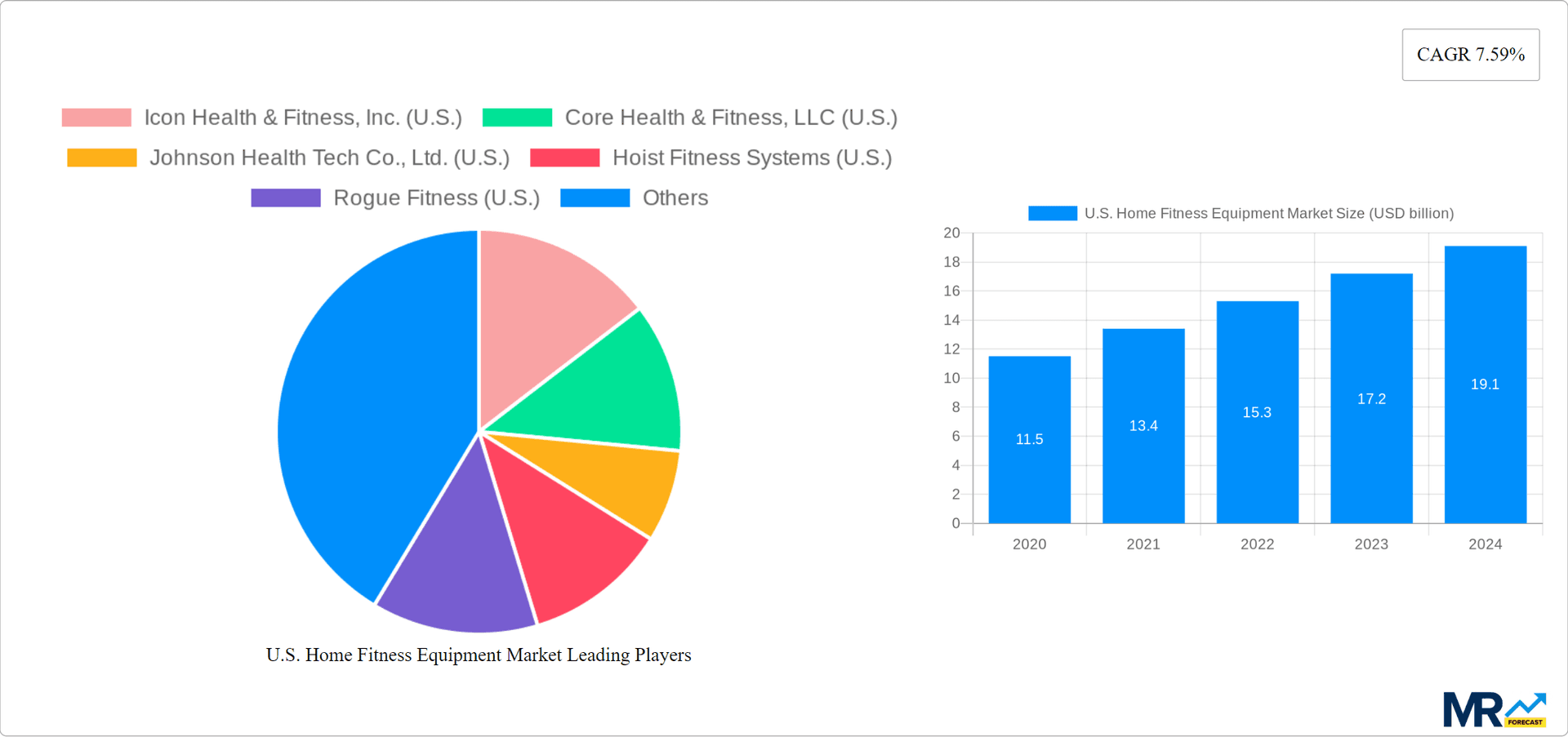Click the MR Forecast logo
This screenshot has height=737, width=1568.
1494,709
